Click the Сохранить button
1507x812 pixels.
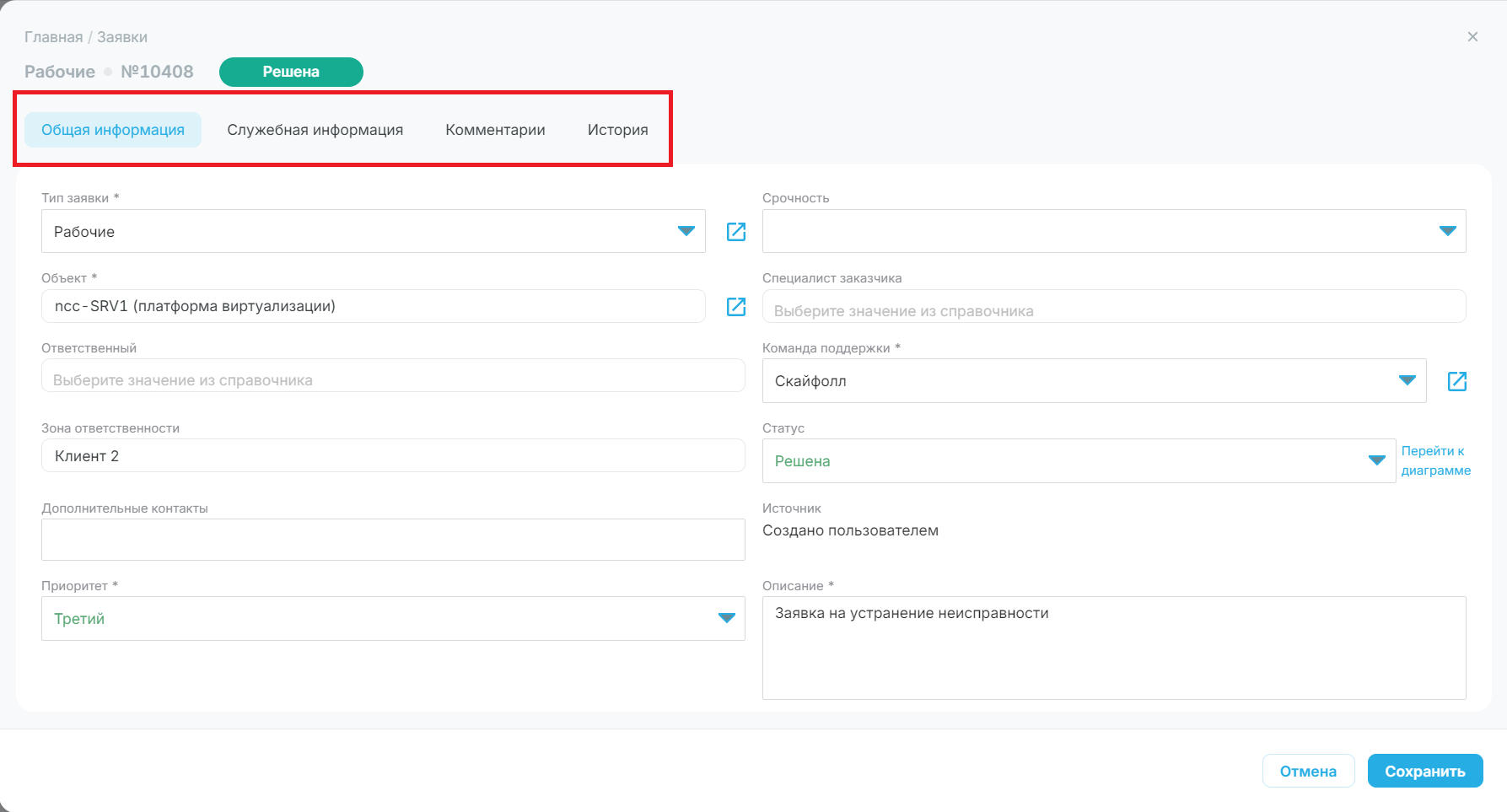click(1425, 771)
